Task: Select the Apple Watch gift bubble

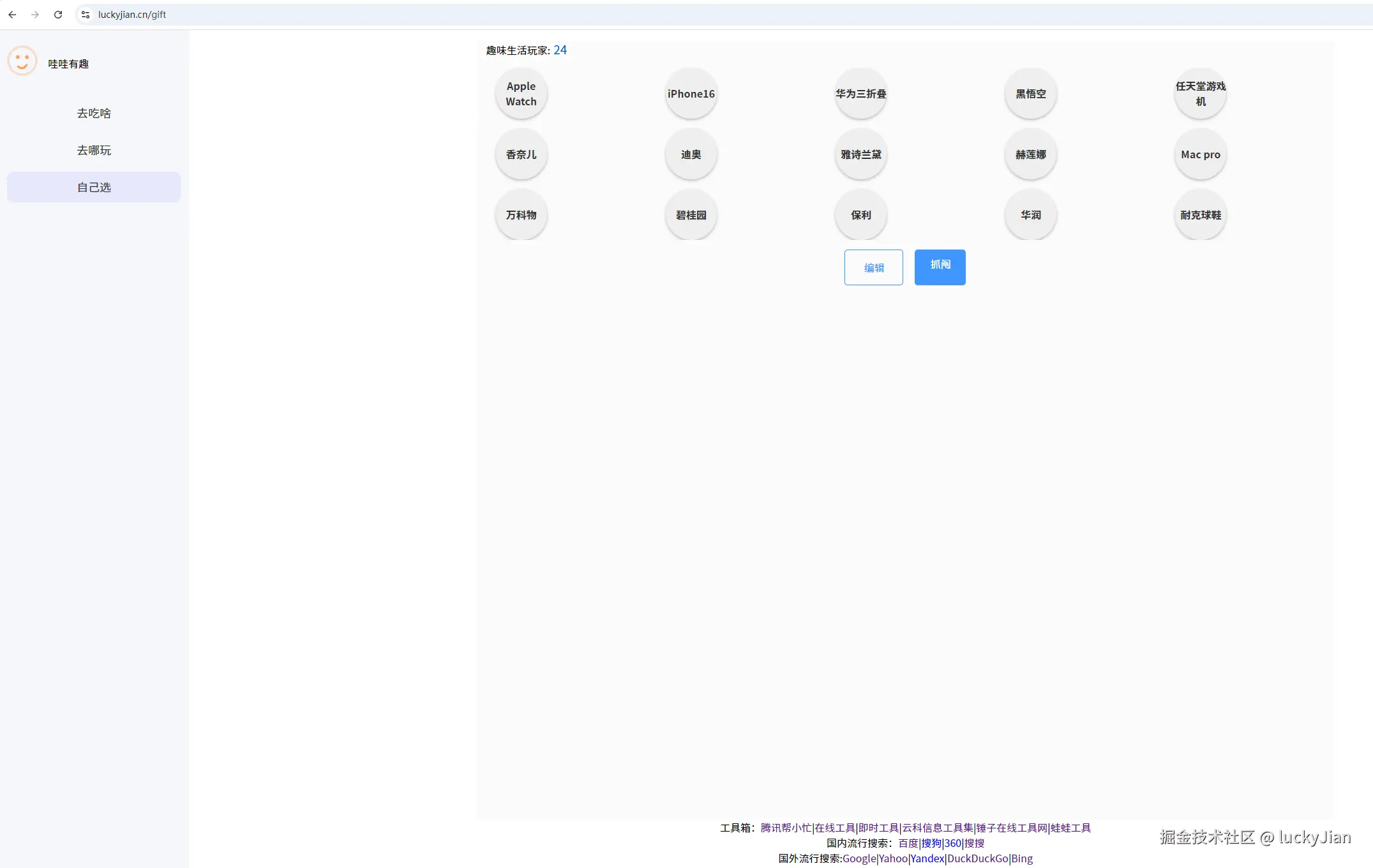Action: pos(521,94)
